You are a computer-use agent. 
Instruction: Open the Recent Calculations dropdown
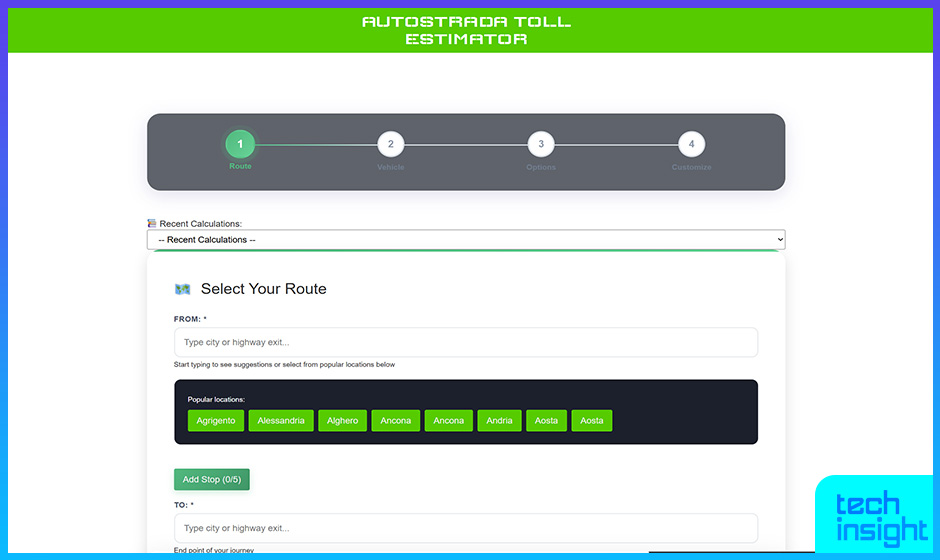[465, 240]
